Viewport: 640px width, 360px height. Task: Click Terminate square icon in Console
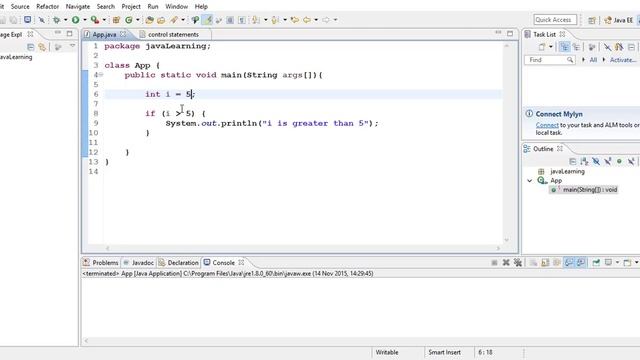[494, 262]
